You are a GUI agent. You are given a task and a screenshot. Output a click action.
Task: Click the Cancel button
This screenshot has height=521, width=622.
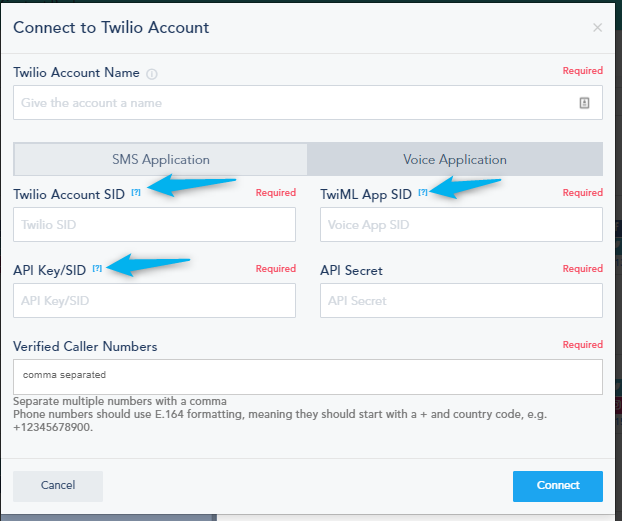58,486
